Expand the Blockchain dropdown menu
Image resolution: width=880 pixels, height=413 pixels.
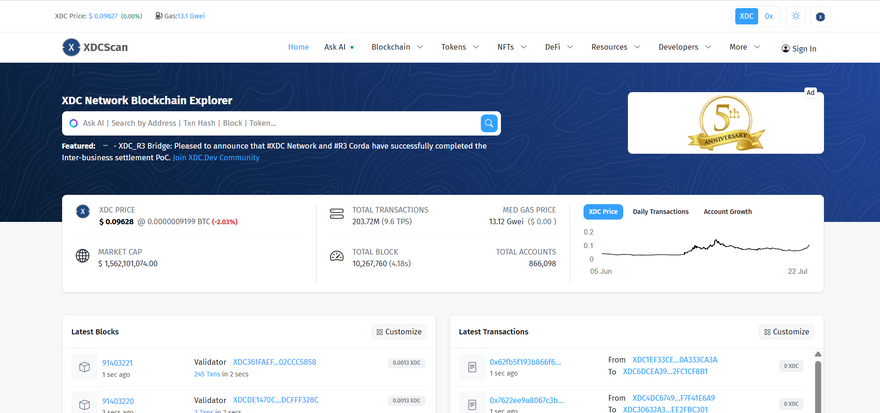pyautogui.click(x=397, y=47)
